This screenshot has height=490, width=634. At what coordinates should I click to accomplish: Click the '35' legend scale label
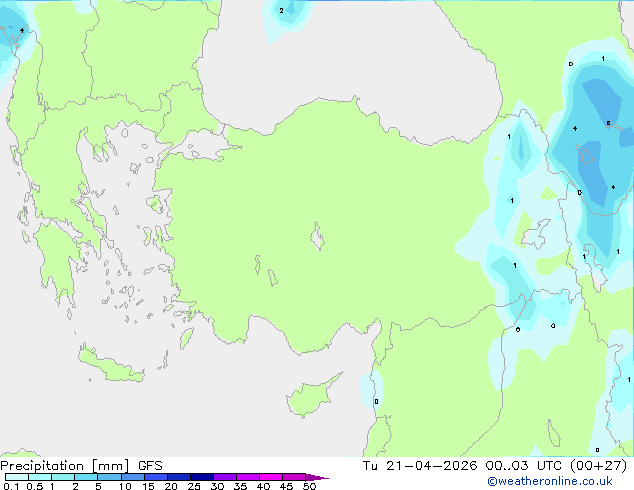240,486
